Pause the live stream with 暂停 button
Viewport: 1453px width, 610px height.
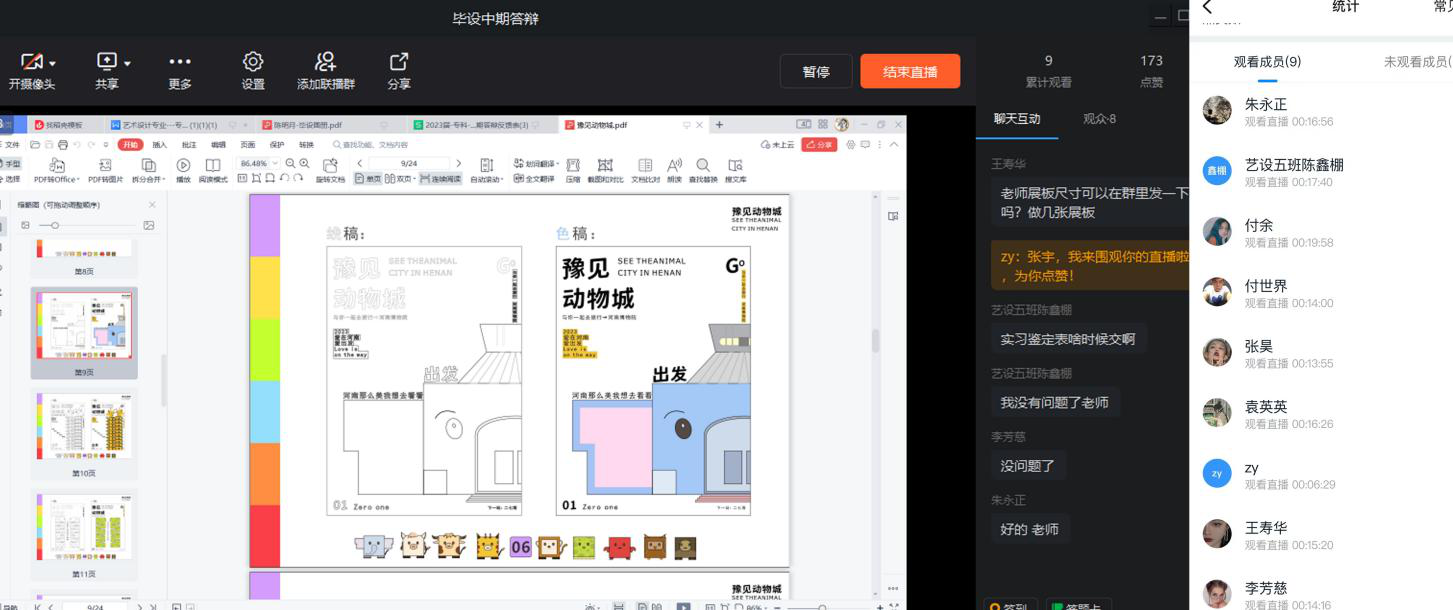pyautogui.click(x=816, y=72)
